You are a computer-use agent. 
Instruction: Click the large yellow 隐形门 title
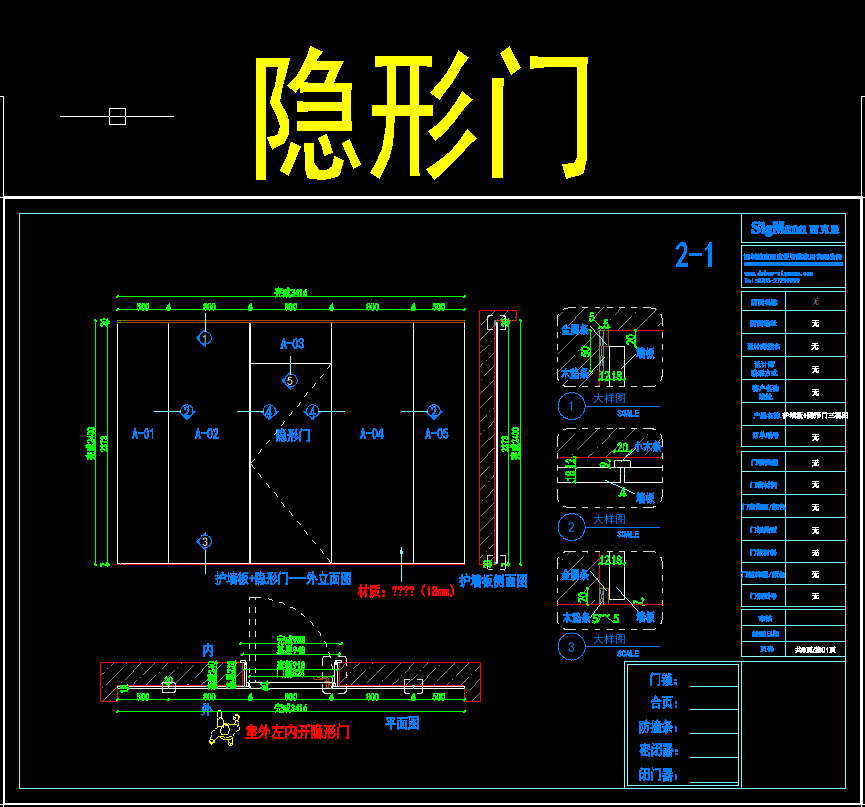coord(421,113)
